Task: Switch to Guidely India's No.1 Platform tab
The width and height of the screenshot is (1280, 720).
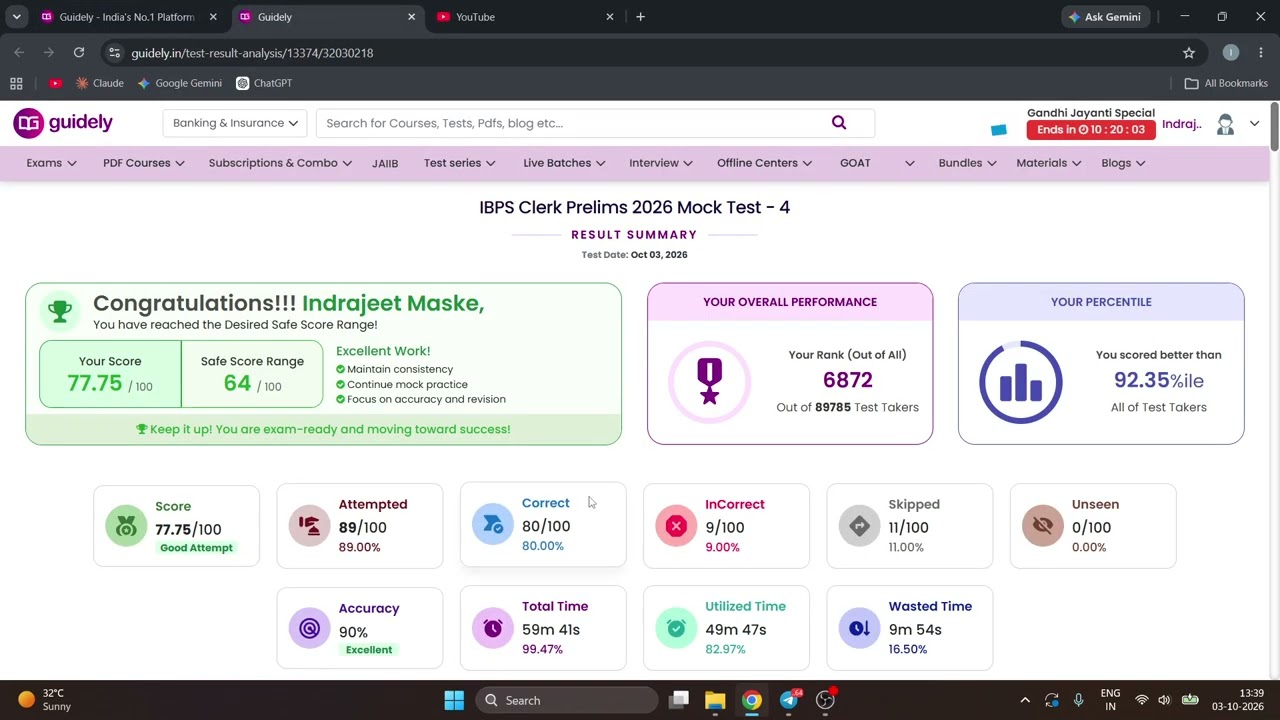Action: [x=126, y=17]
